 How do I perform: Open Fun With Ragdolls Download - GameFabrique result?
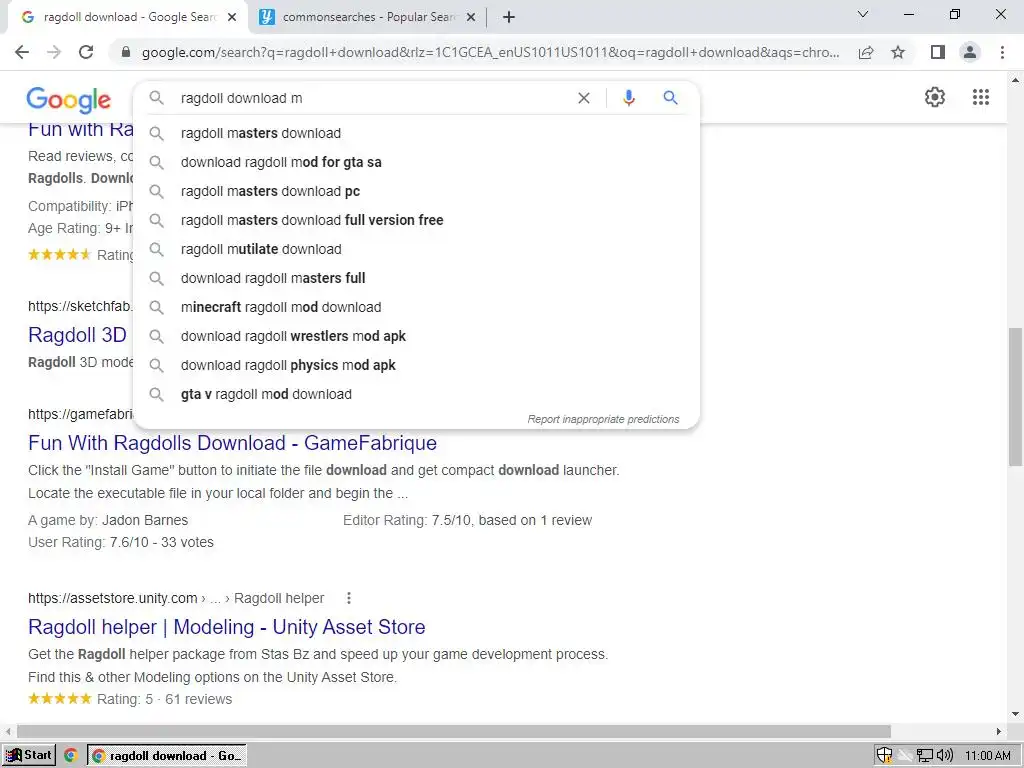232,443
